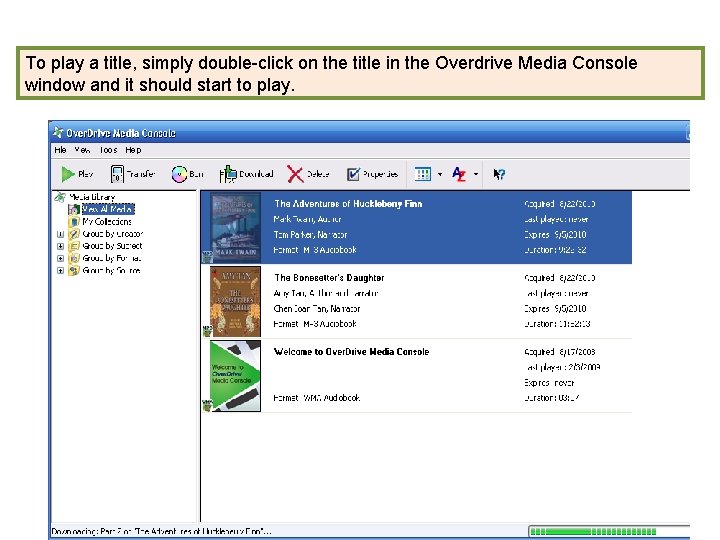
Task: Open the sort order dropdown arrow
Action: (476, 174)
